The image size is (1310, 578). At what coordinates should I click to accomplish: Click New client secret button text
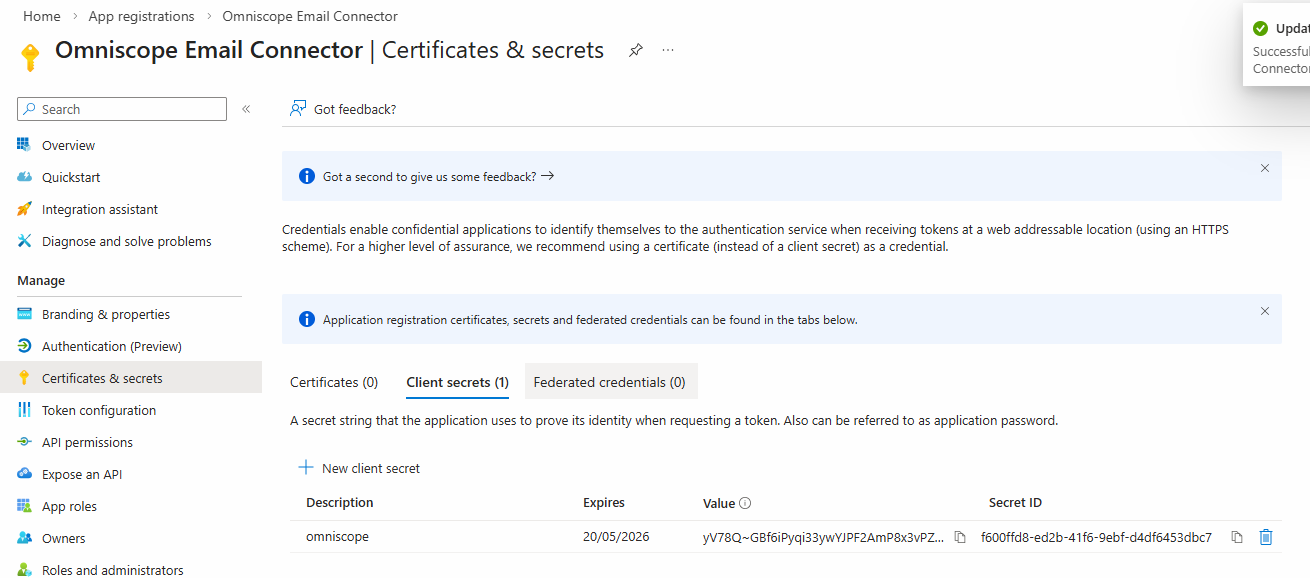(x=371, y=468)
